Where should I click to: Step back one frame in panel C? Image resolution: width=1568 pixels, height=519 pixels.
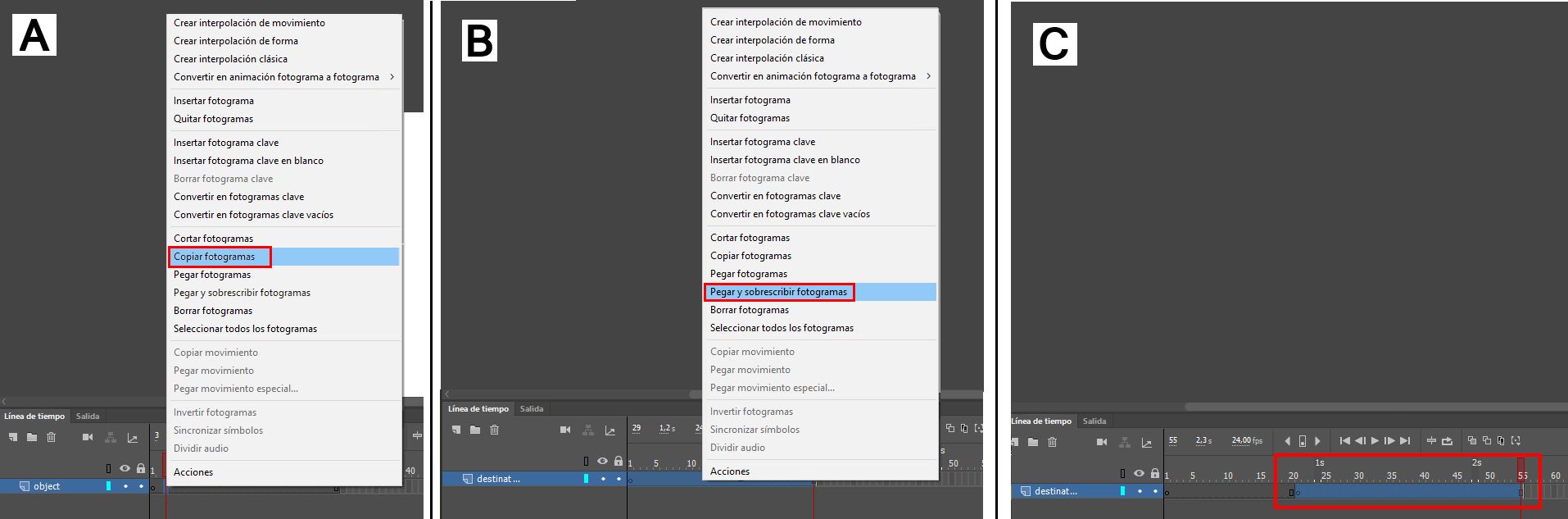click(x=1360, y=441)
